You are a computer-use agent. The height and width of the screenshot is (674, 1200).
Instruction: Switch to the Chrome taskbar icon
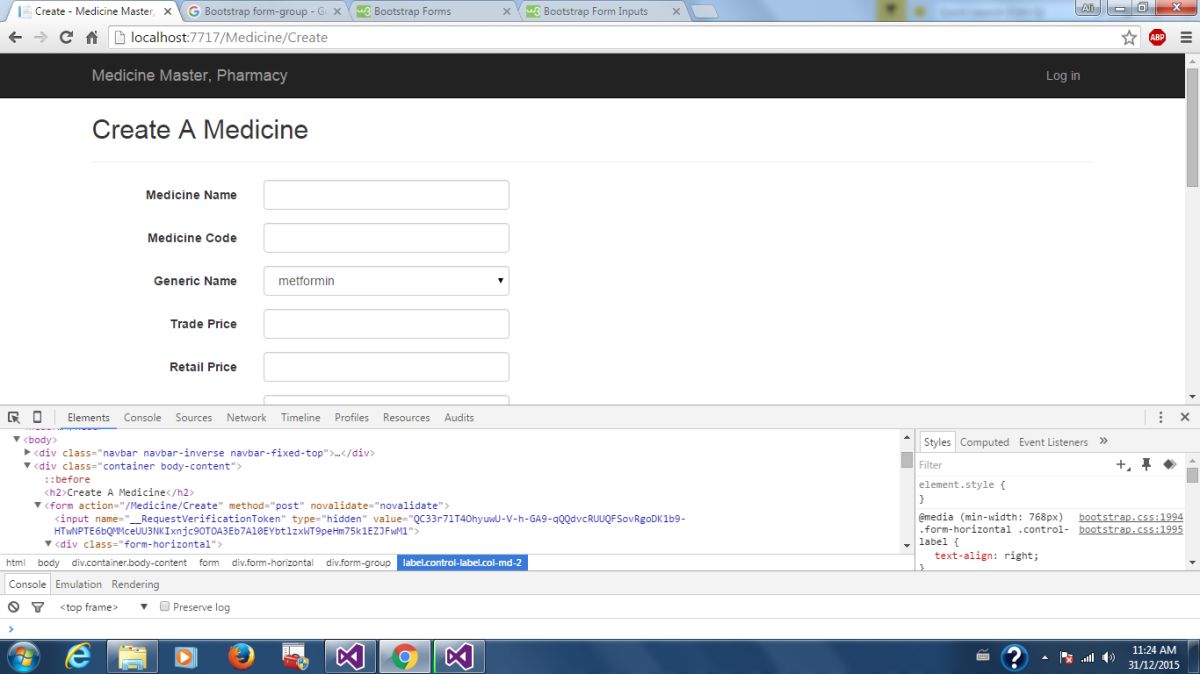point(405,656)
